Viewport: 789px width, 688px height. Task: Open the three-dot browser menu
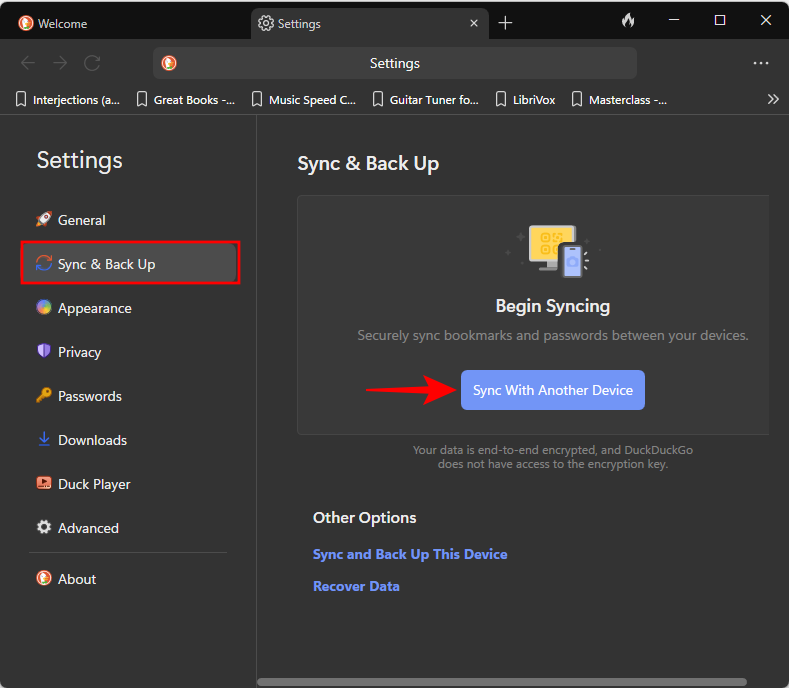[x=760, y=63]
